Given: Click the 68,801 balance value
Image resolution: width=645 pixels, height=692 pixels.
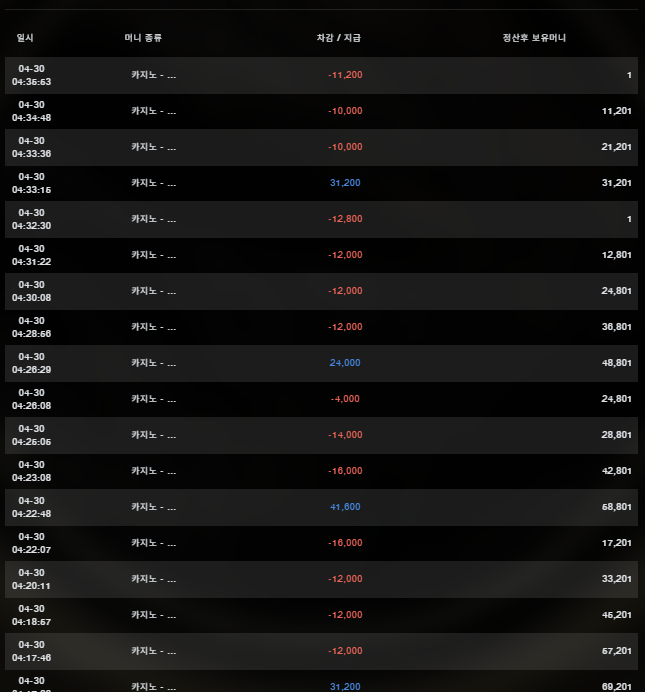Looking at the screenshot, I should [x=616, y=507].
